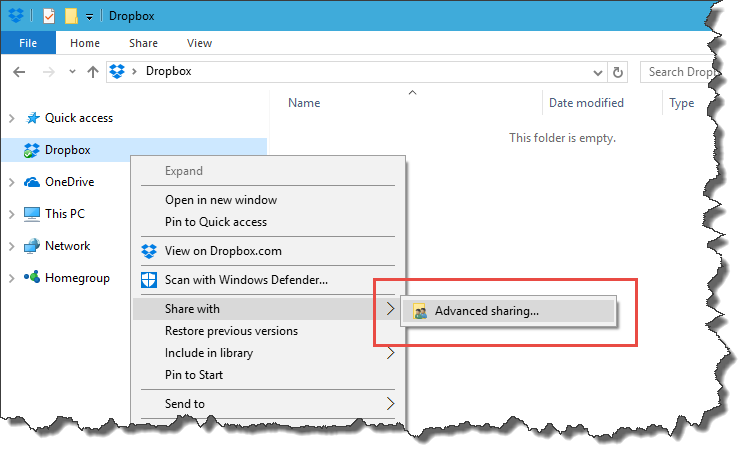Click the Back arrow navigation button
The image size is (750, 460).
(20, 72)
